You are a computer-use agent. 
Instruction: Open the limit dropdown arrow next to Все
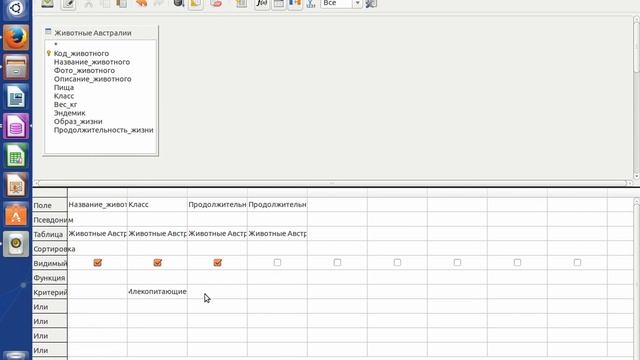pos(357,3)
